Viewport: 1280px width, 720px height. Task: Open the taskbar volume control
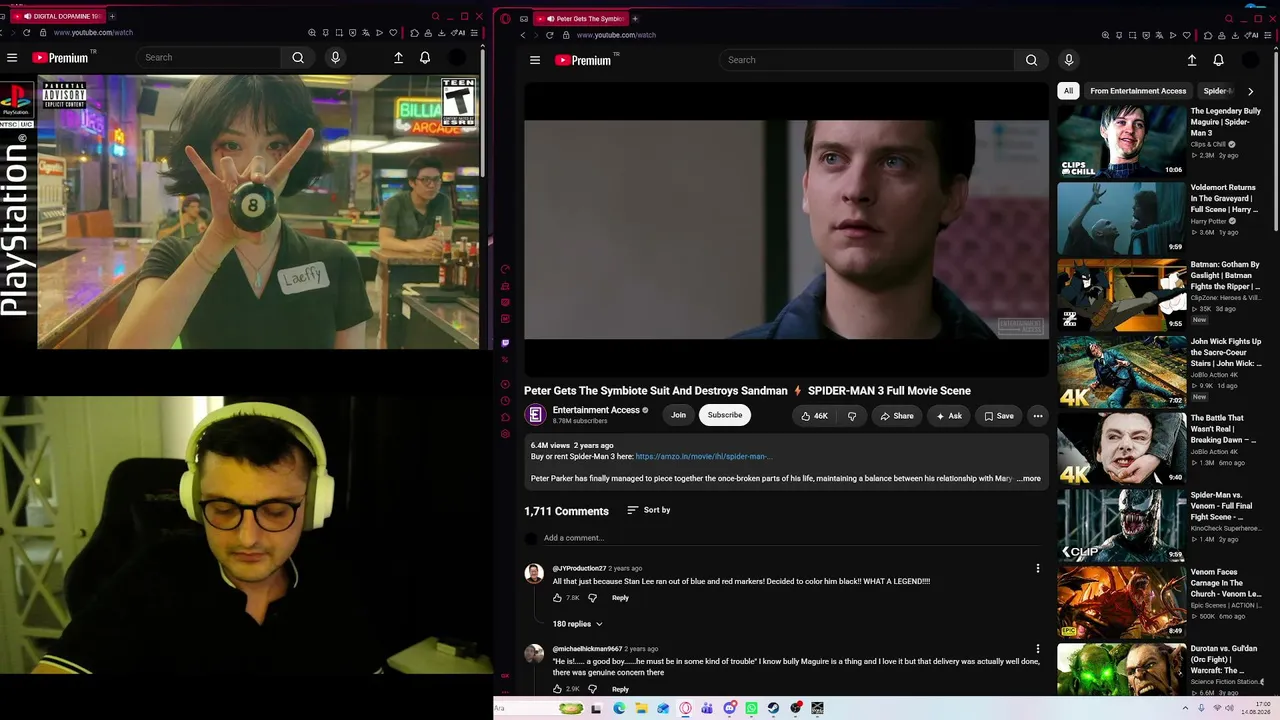coord(1229,708)
